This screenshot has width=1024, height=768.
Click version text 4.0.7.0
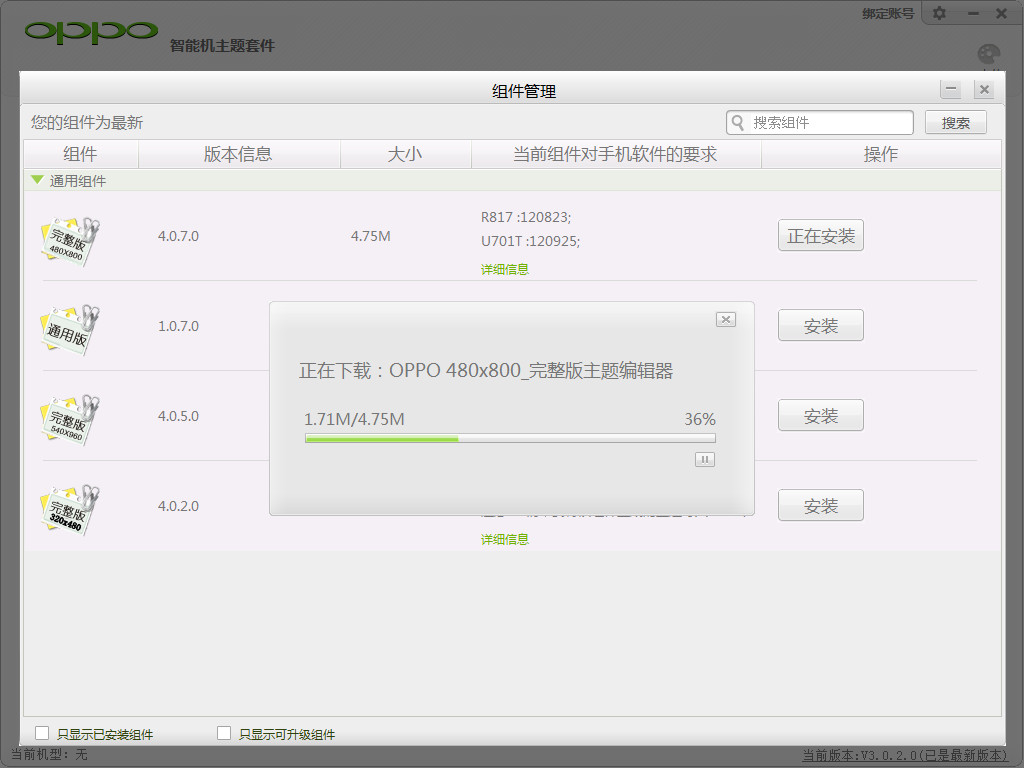click(x=178, y=236)
